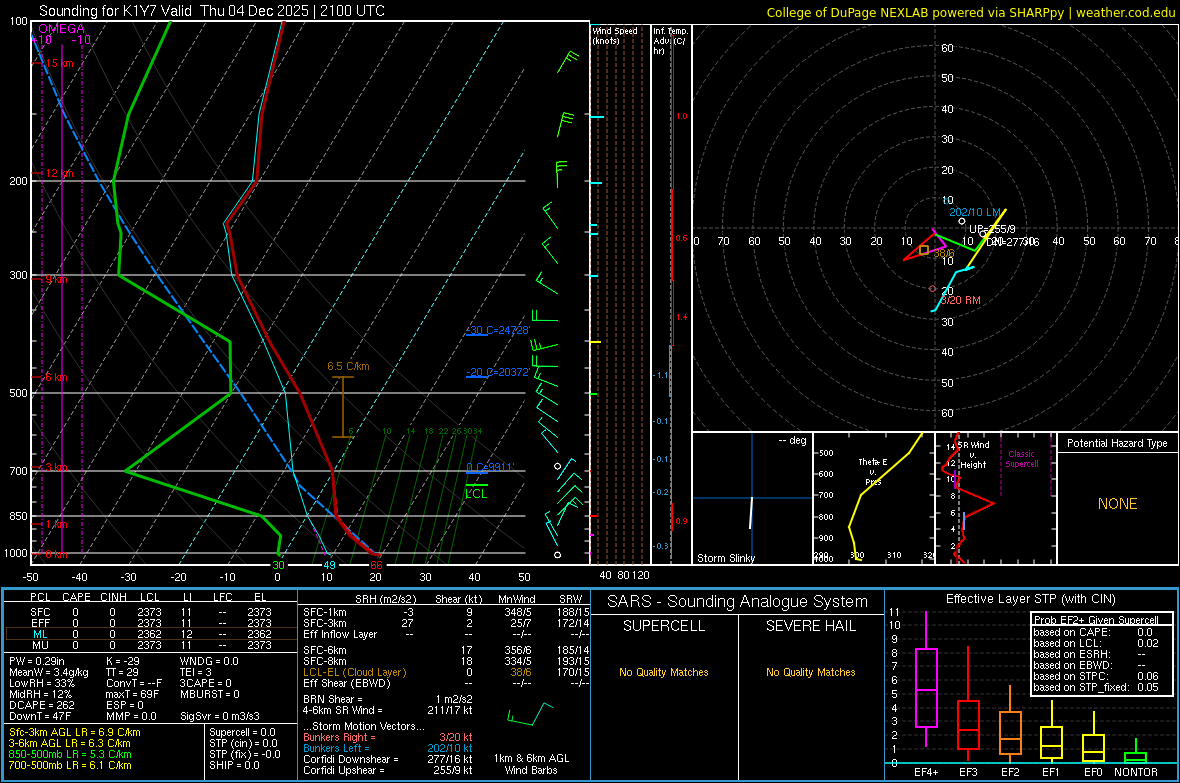
Task: Click the Supercell = 0.0 value
Action: pos(242,732)
